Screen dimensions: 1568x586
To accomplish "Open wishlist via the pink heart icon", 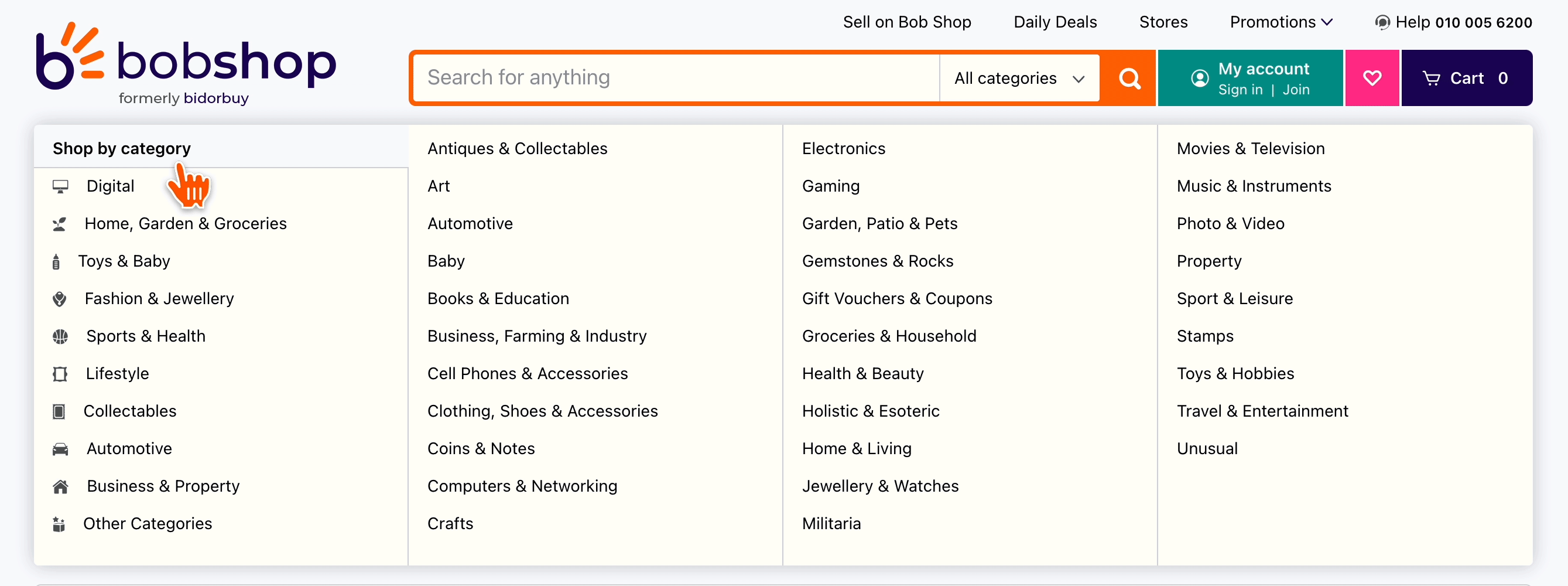I will point(1371,78).
